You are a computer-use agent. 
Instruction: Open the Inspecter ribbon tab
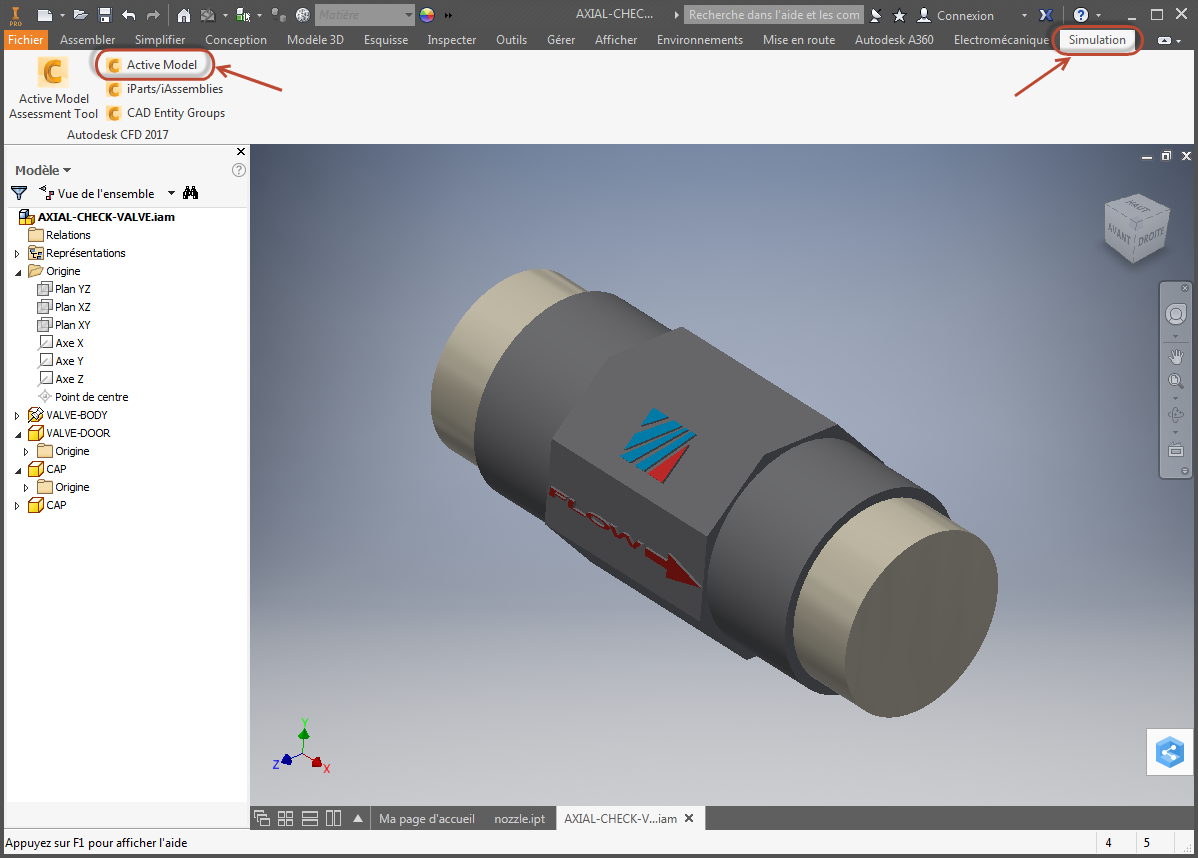click(452, 40)
